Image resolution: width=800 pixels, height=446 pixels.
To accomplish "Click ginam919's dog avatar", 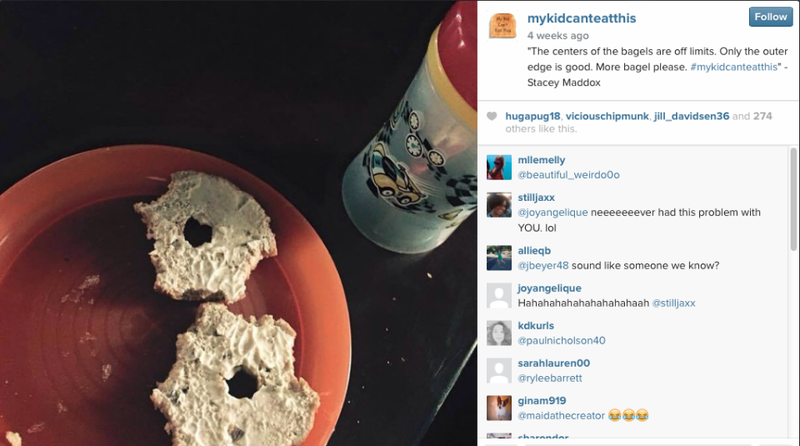I will coord(499,408).
